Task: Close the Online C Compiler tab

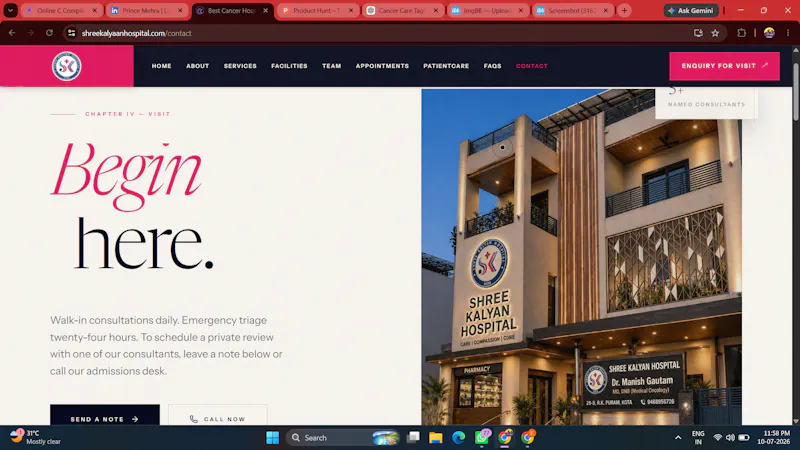Action: [x=94, y=11]
